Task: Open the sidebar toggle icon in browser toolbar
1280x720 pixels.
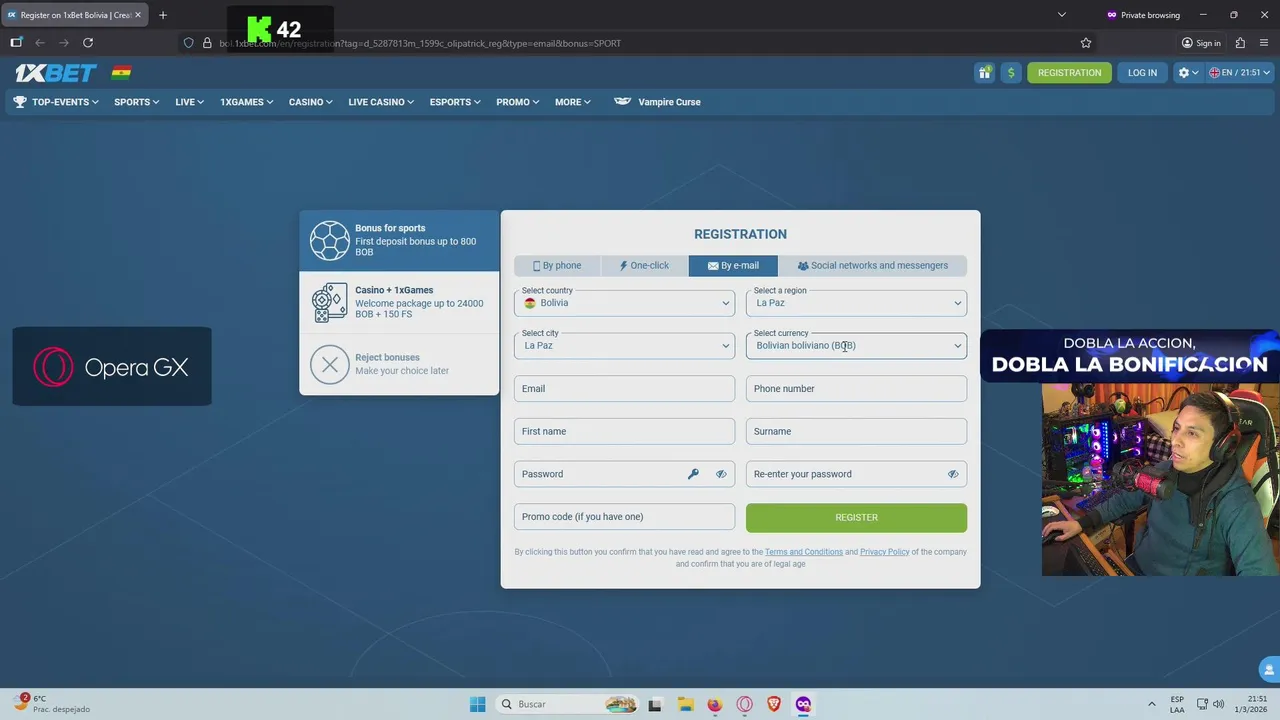Action: 16,43
